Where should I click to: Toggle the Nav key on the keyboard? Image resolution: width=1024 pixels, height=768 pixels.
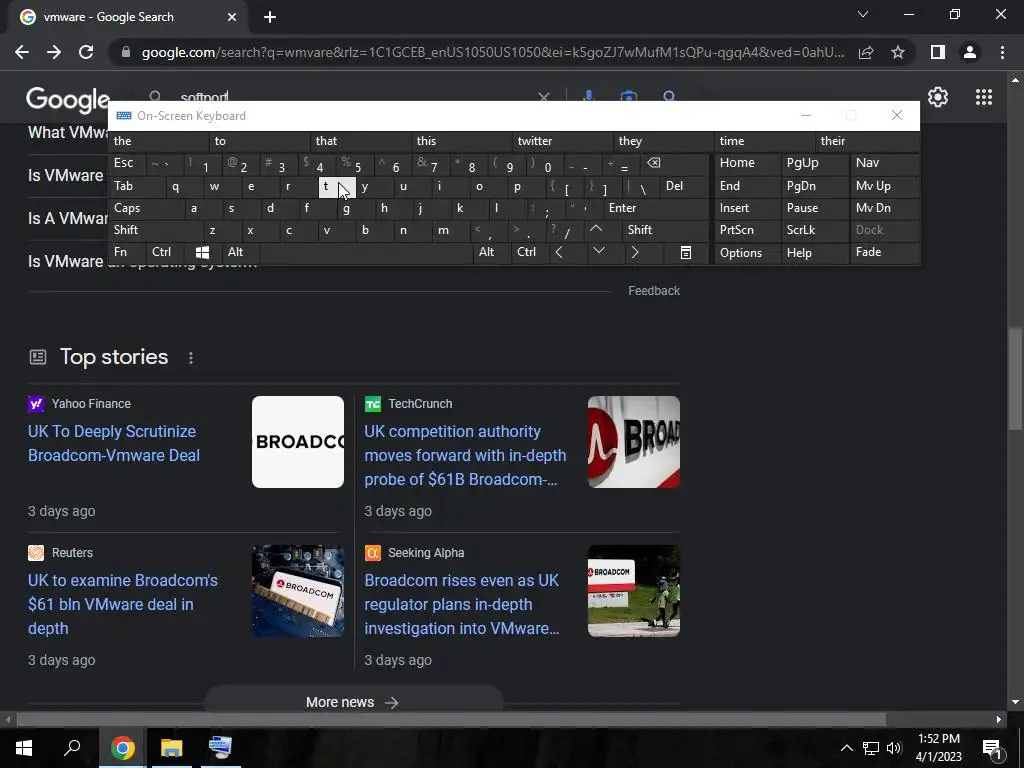(x=884, y=163)
